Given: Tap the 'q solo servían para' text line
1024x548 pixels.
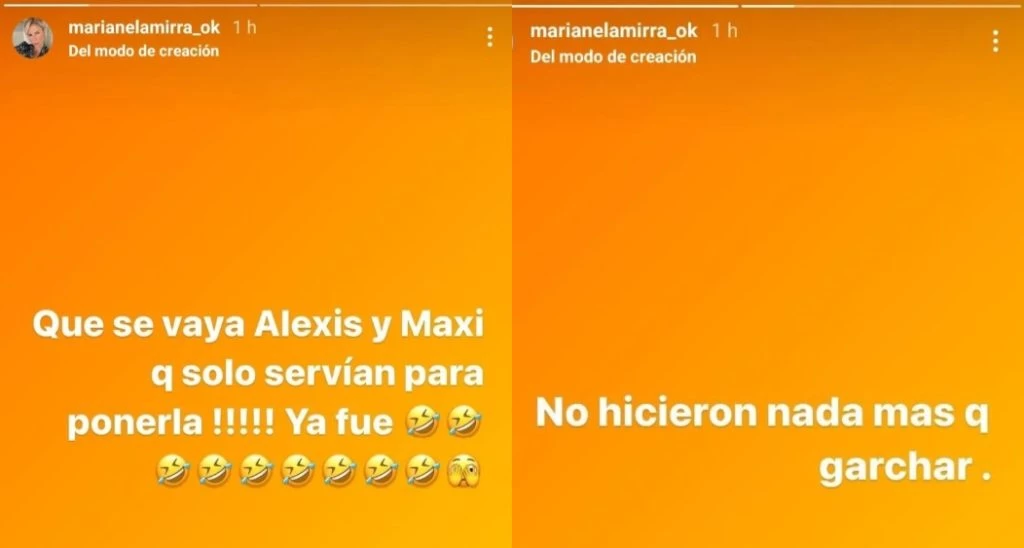Looking at the screenshot, I should (x=317, y=376).
